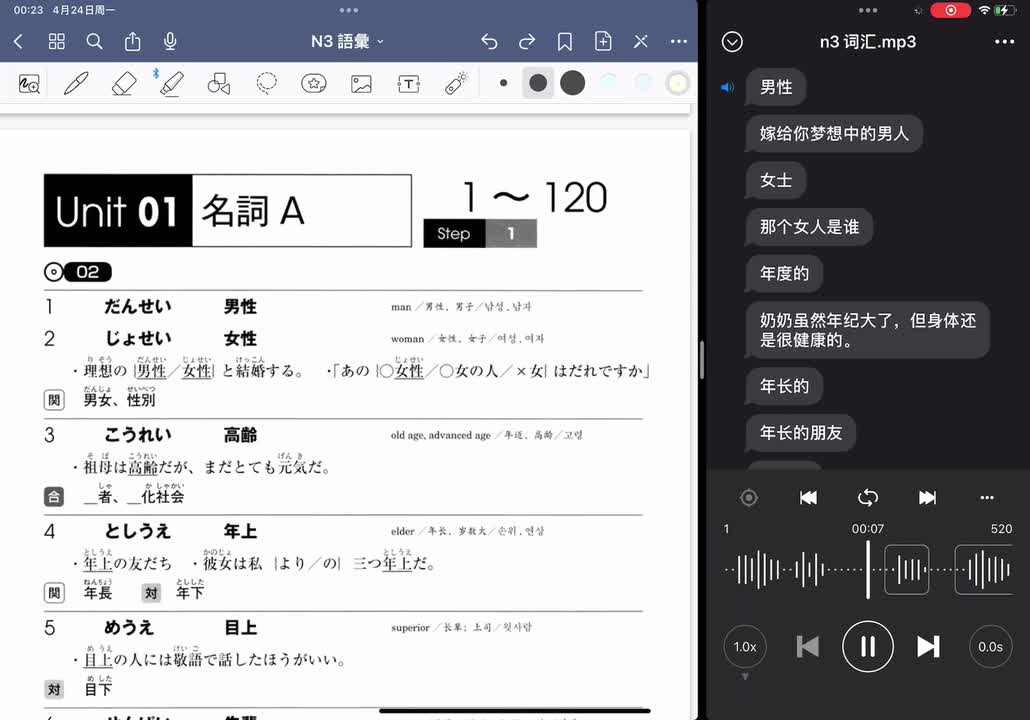Tap the share export icon
The height and width of the screenshot is (720, 1030).
click(x=133, y=41)
